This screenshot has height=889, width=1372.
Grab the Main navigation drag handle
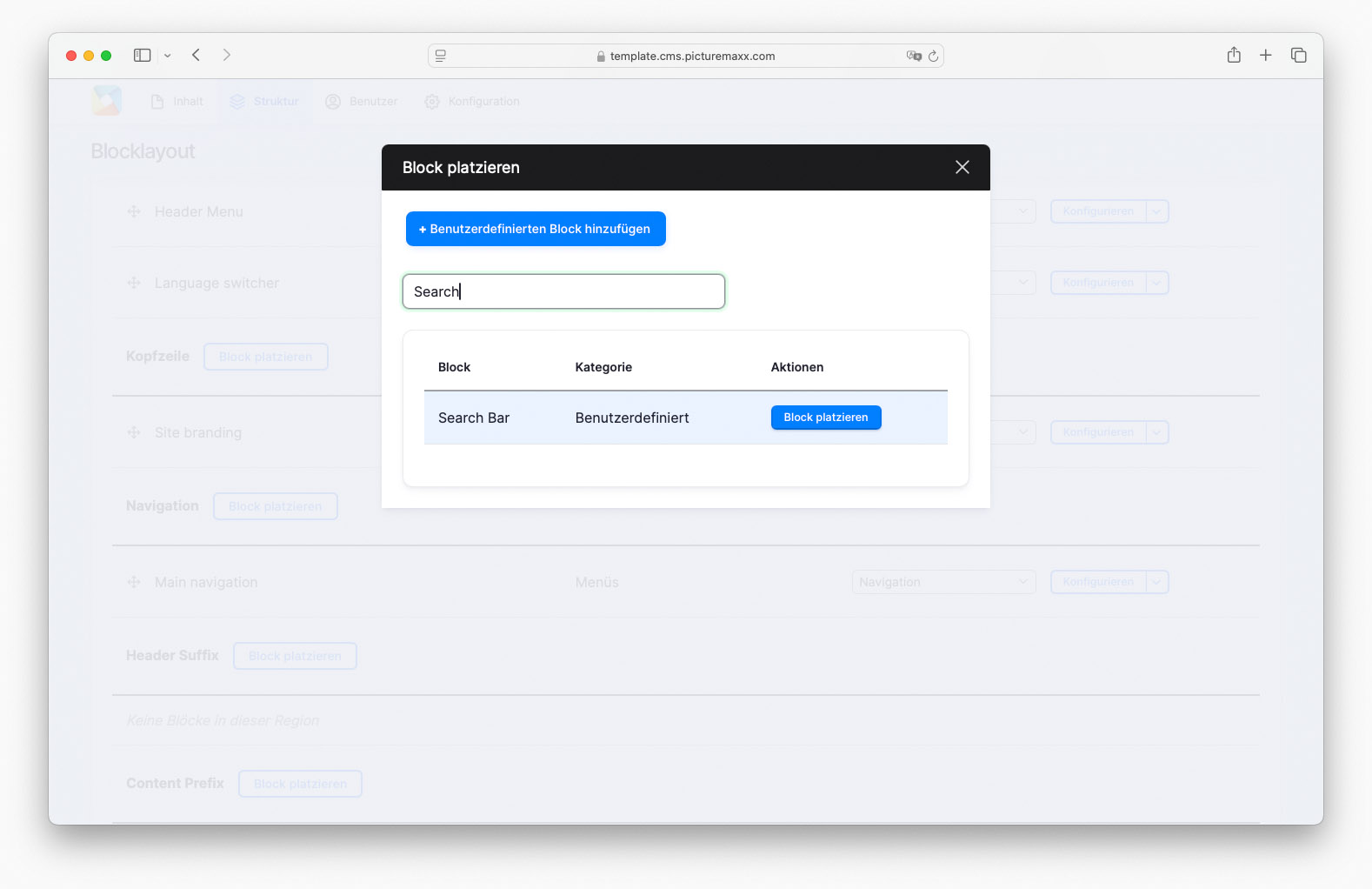pyautogui.click(x=134, y=582)
